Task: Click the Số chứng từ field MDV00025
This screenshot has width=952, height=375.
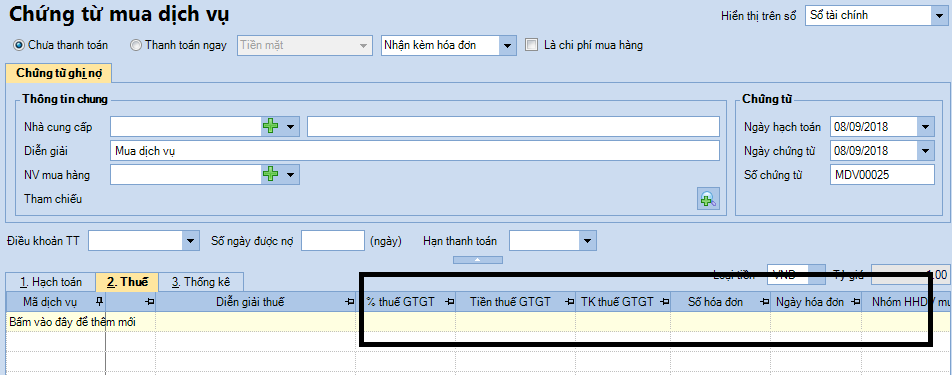Action: coord(882,175)
